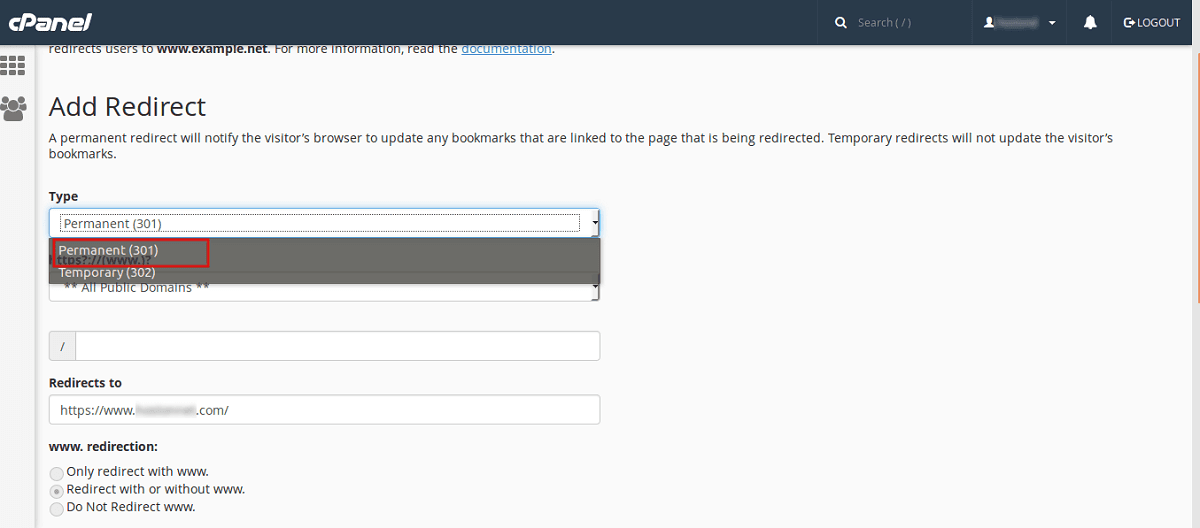This screenshot has width=1200, height=528.
Task: Click the cPanel logo
Action: point(50,22)
